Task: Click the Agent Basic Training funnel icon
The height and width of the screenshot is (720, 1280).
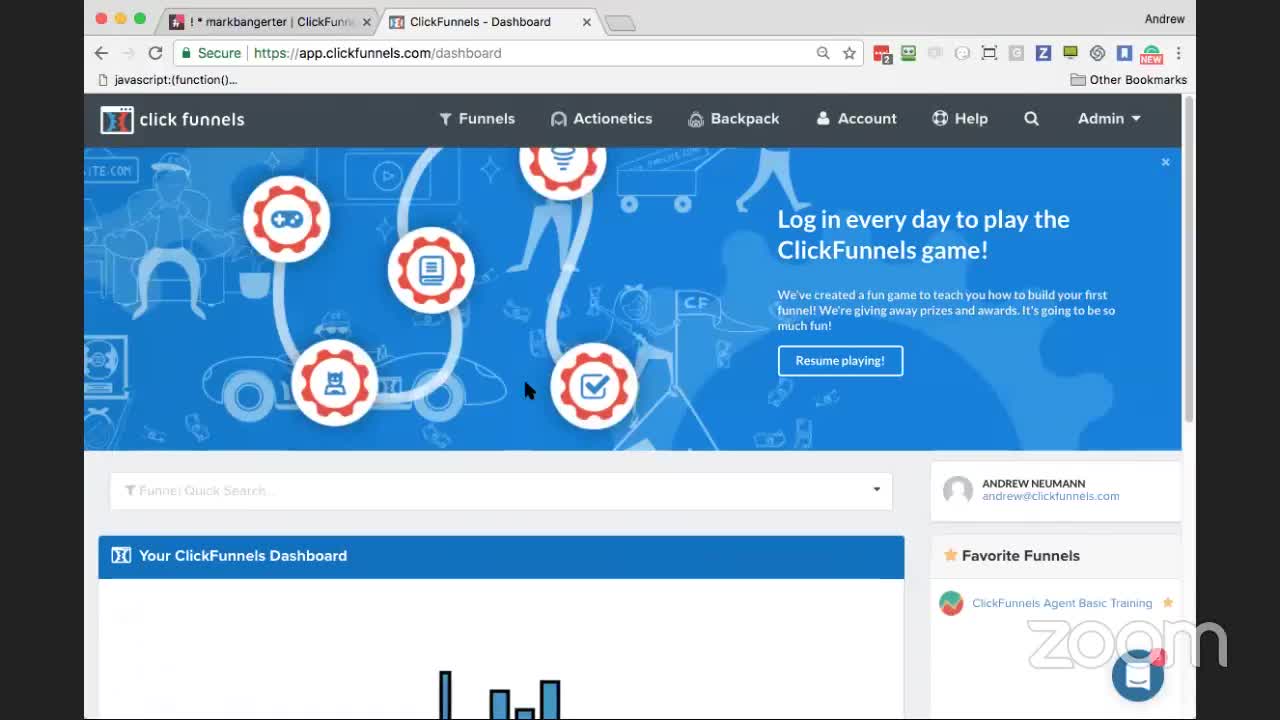Action: (x=951, y=603)
